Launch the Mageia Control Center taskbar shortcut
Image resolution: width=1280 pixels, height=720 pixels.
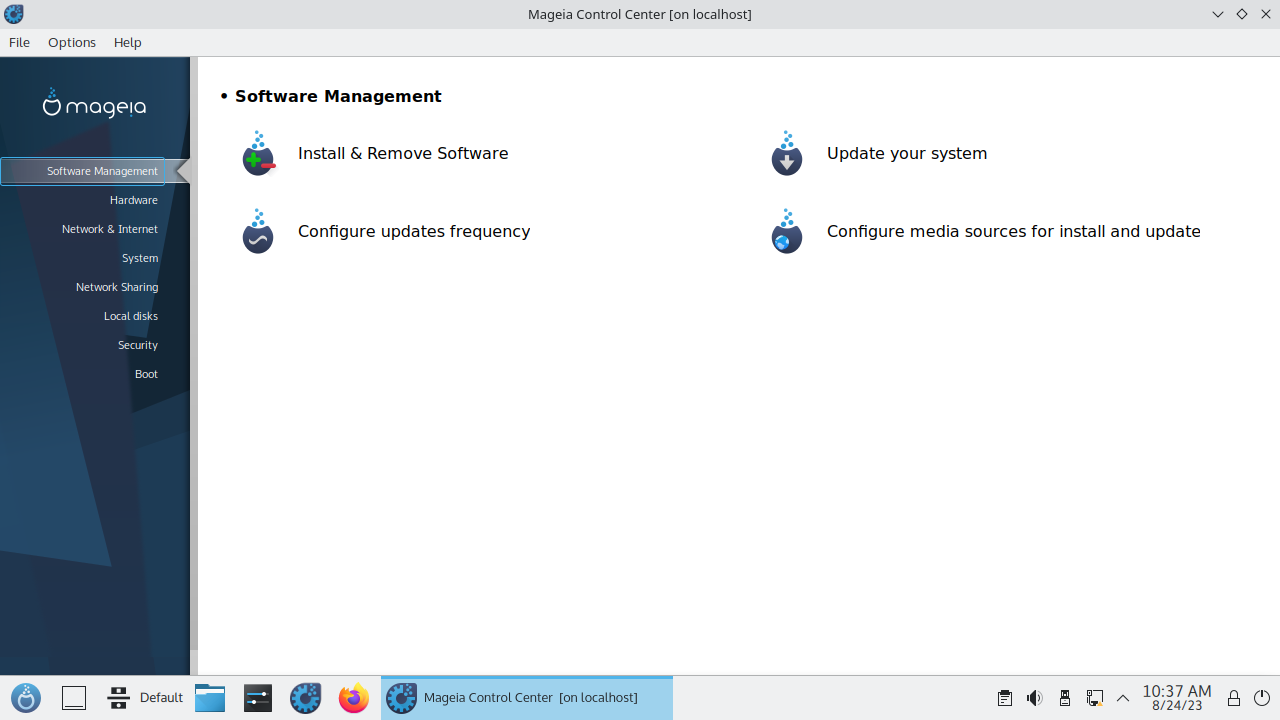[x=306, y=698]
